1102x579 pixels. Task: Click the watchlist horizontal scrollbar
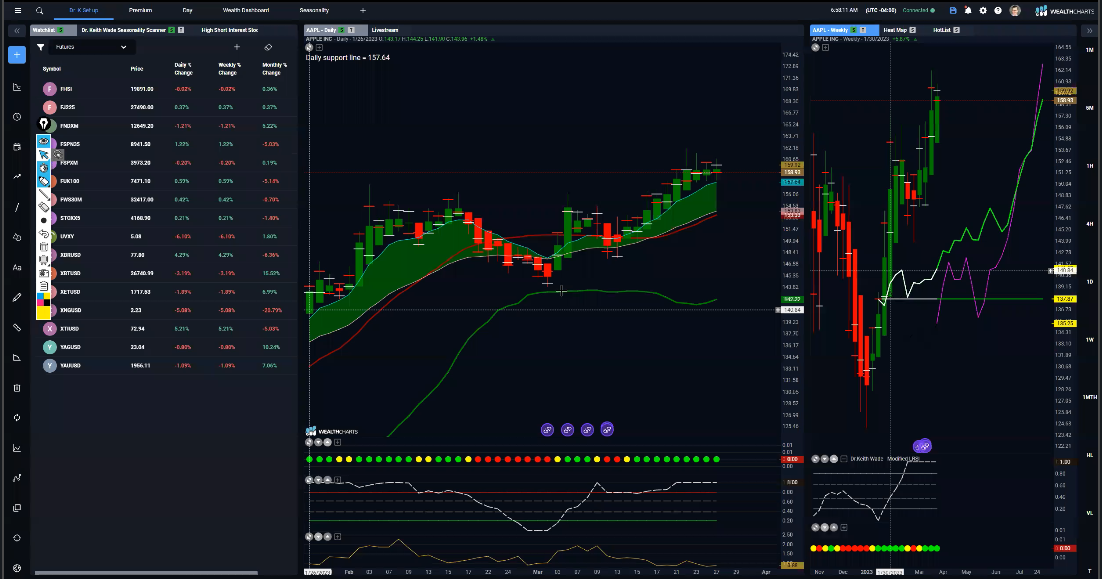click(x=146, y=573)
